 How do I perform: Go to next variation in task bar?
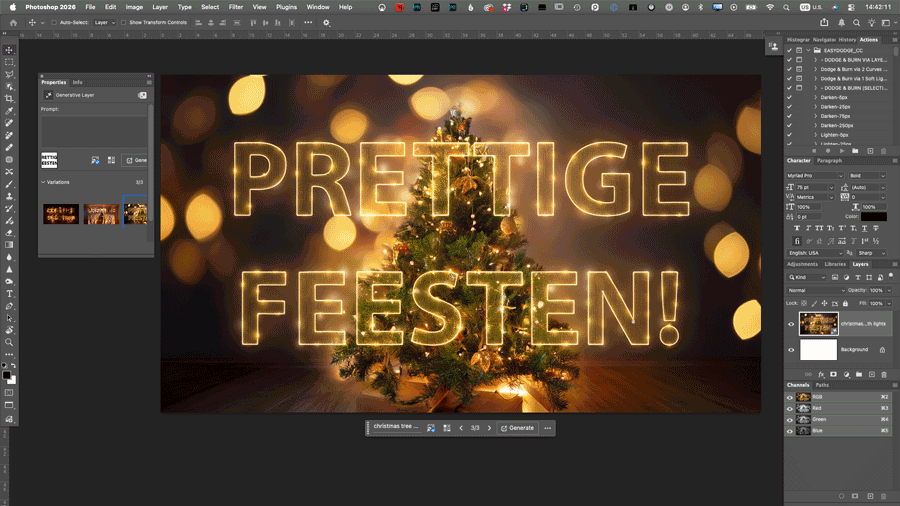[490, 428]
